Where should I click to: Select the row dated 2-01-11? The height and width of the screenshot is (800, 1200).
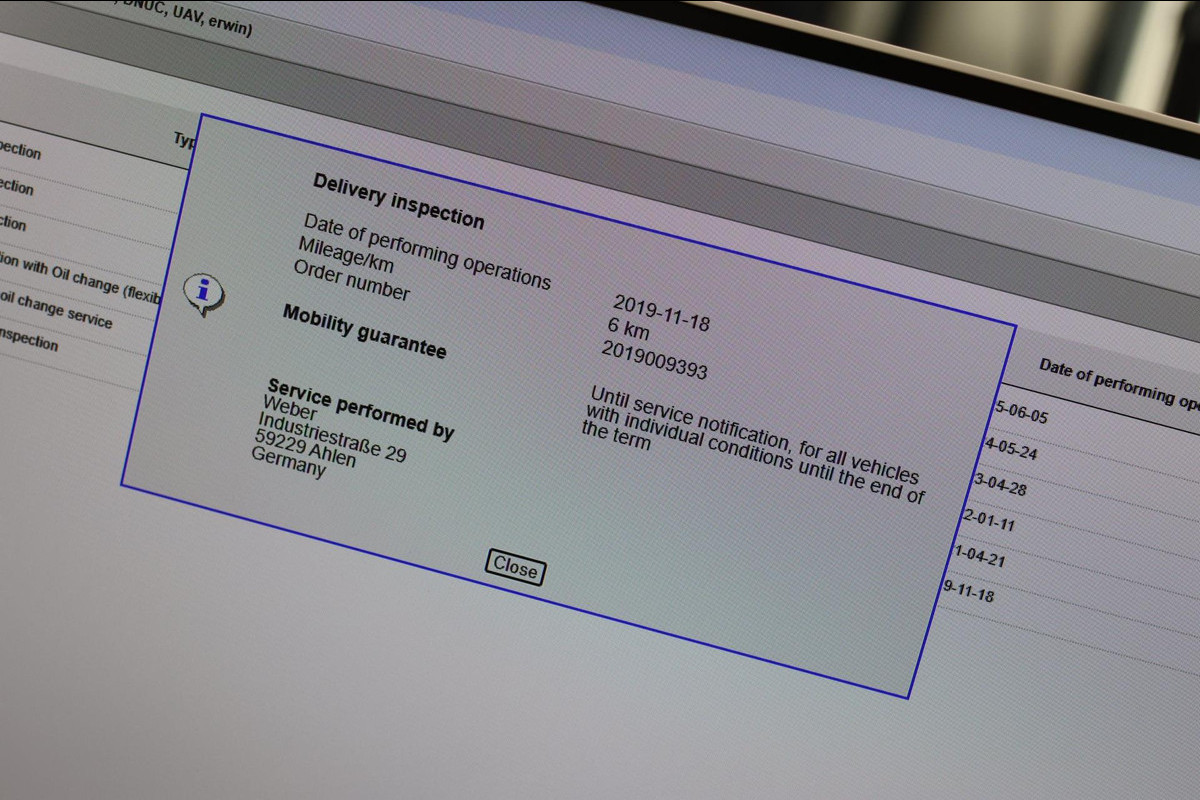point(988,520)
